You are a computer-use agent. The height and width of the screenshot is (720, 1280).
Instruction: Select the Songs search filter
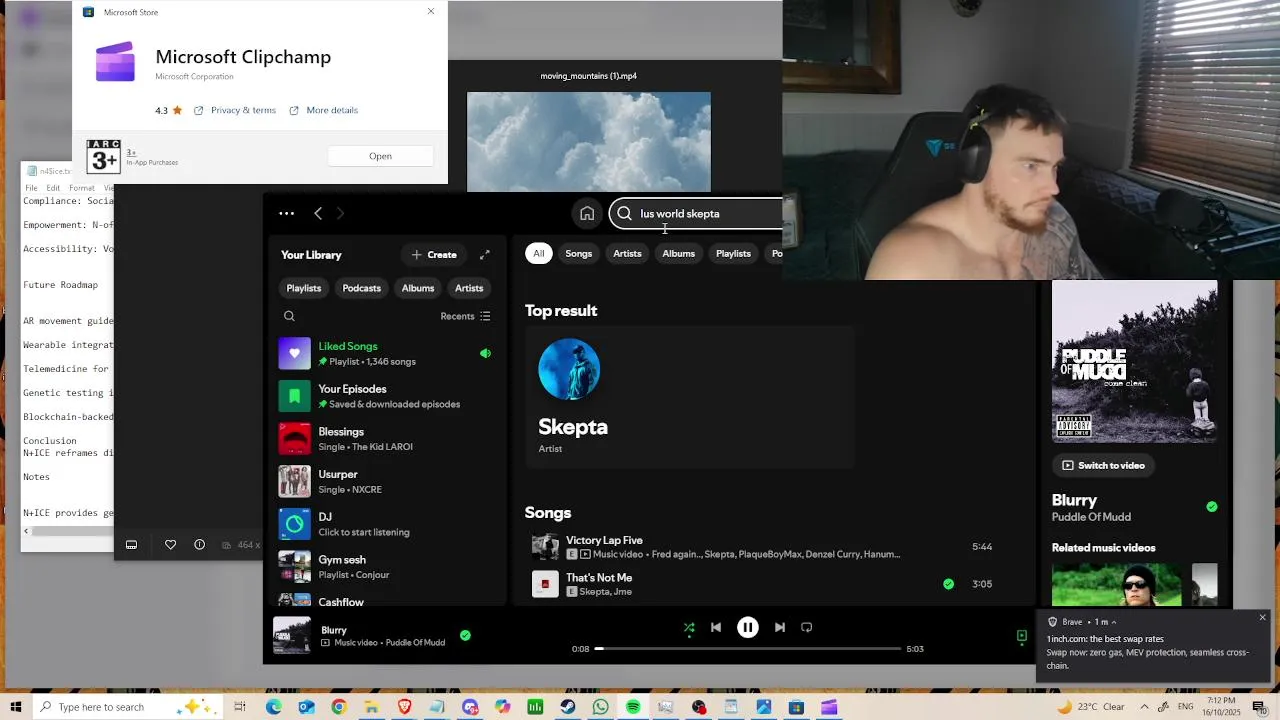pyautogui.click(x=579, y=254)
